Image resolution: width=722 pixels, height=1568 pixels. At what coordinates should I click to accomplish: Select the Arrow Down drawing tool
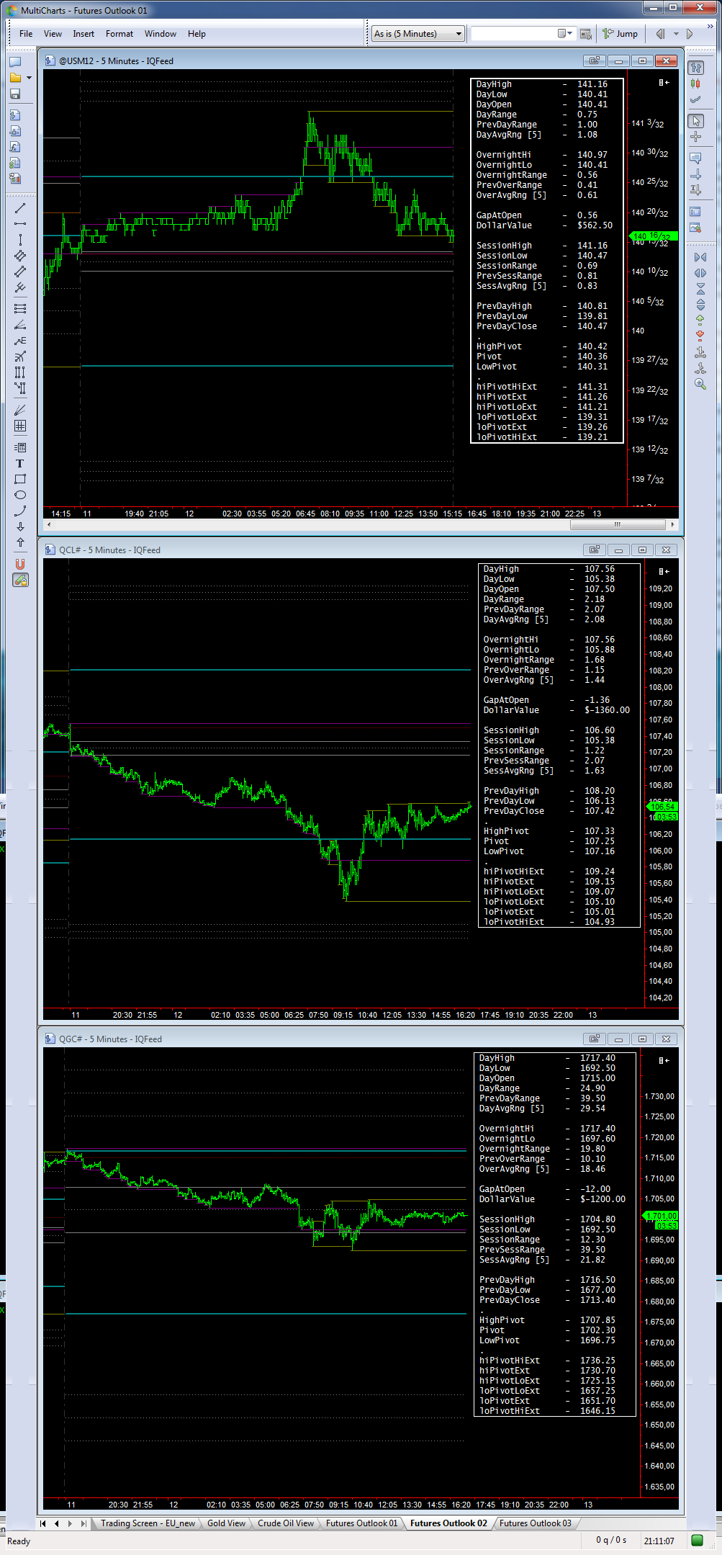coord(20,527)
